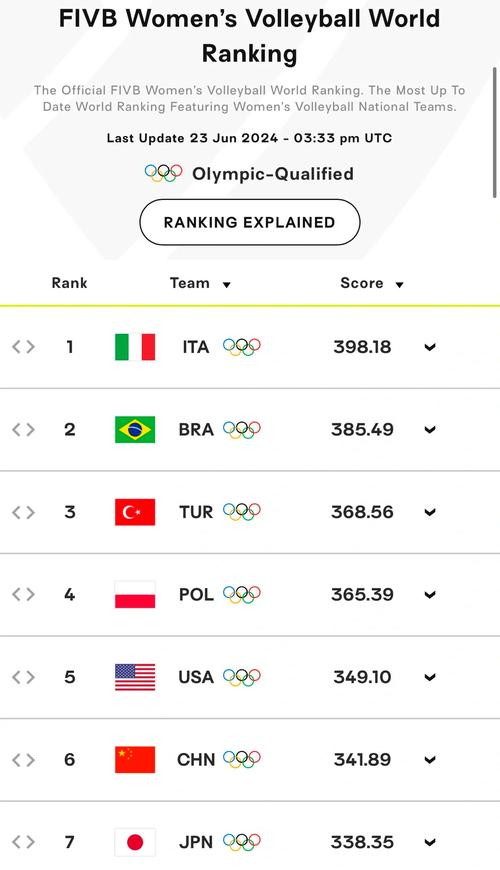This screenshot has height=870, width=500.
Task: Click Olympic rings icon beside Olympic-Qualified label
Action: point(163,173)
